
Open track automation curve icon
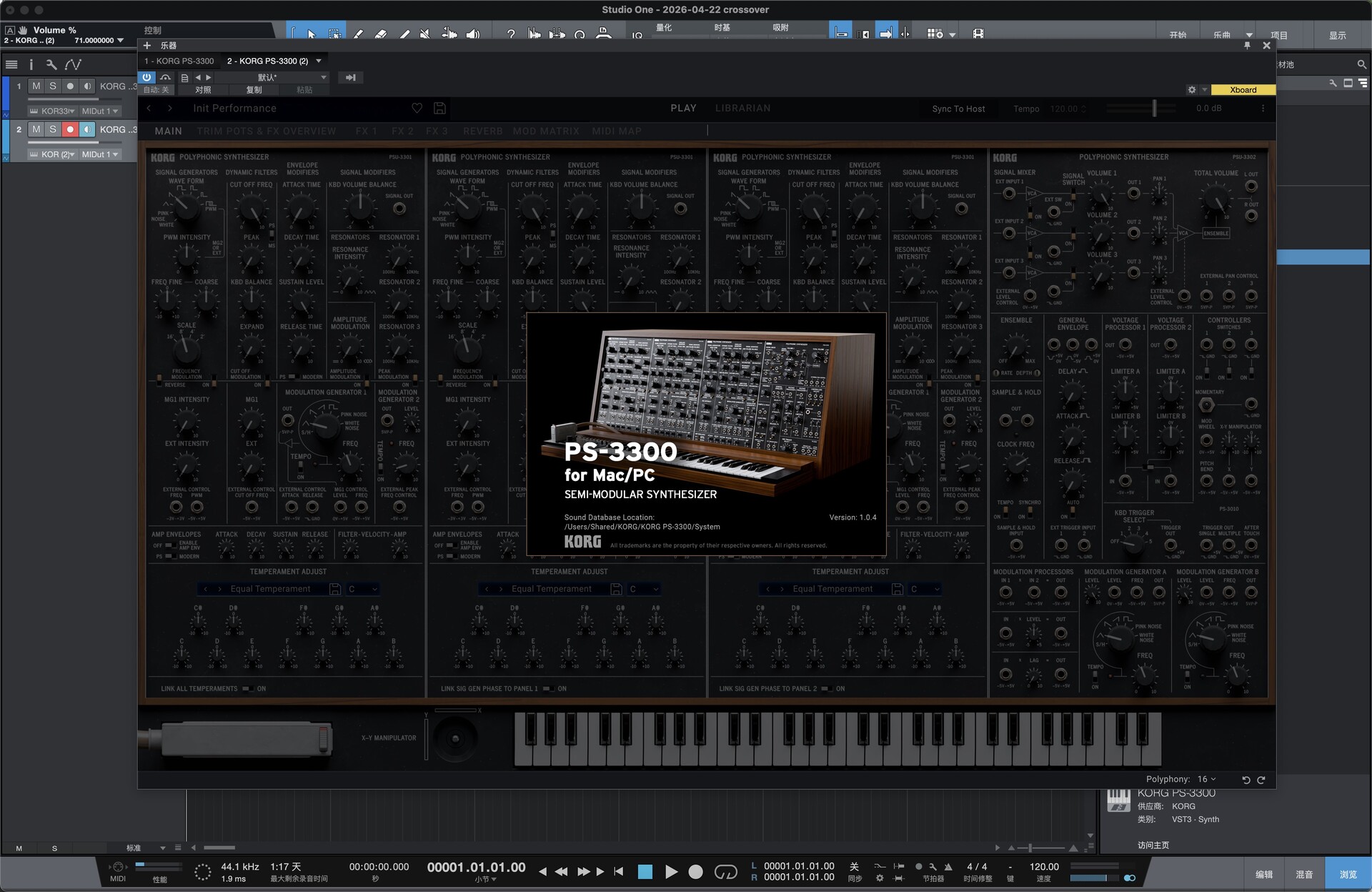(73, 64)
